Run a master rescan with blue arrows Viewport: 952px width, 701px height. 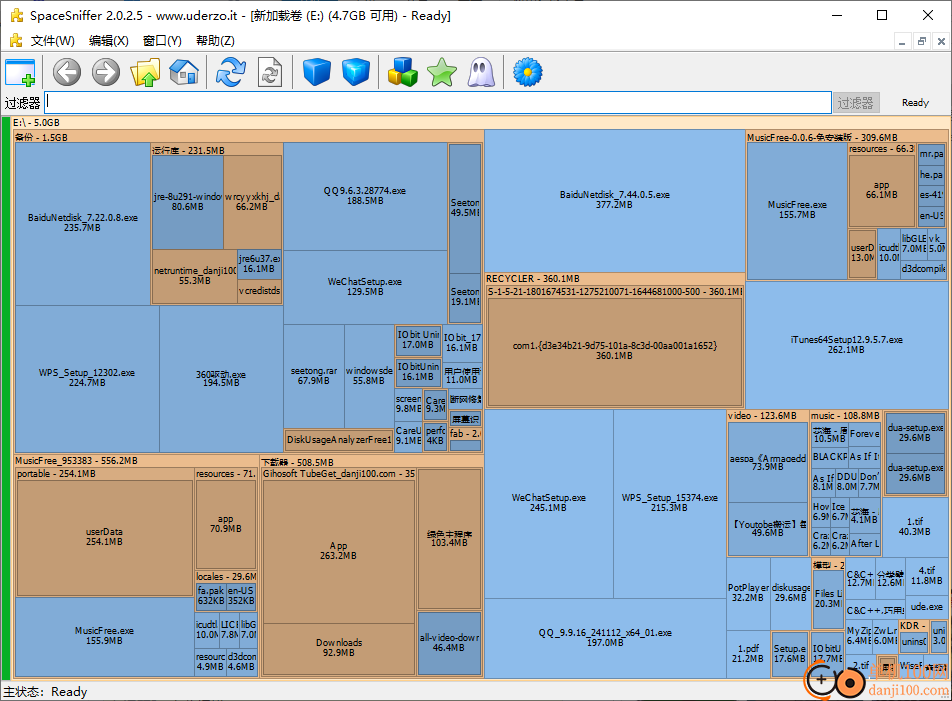click(x=231, y=72)
